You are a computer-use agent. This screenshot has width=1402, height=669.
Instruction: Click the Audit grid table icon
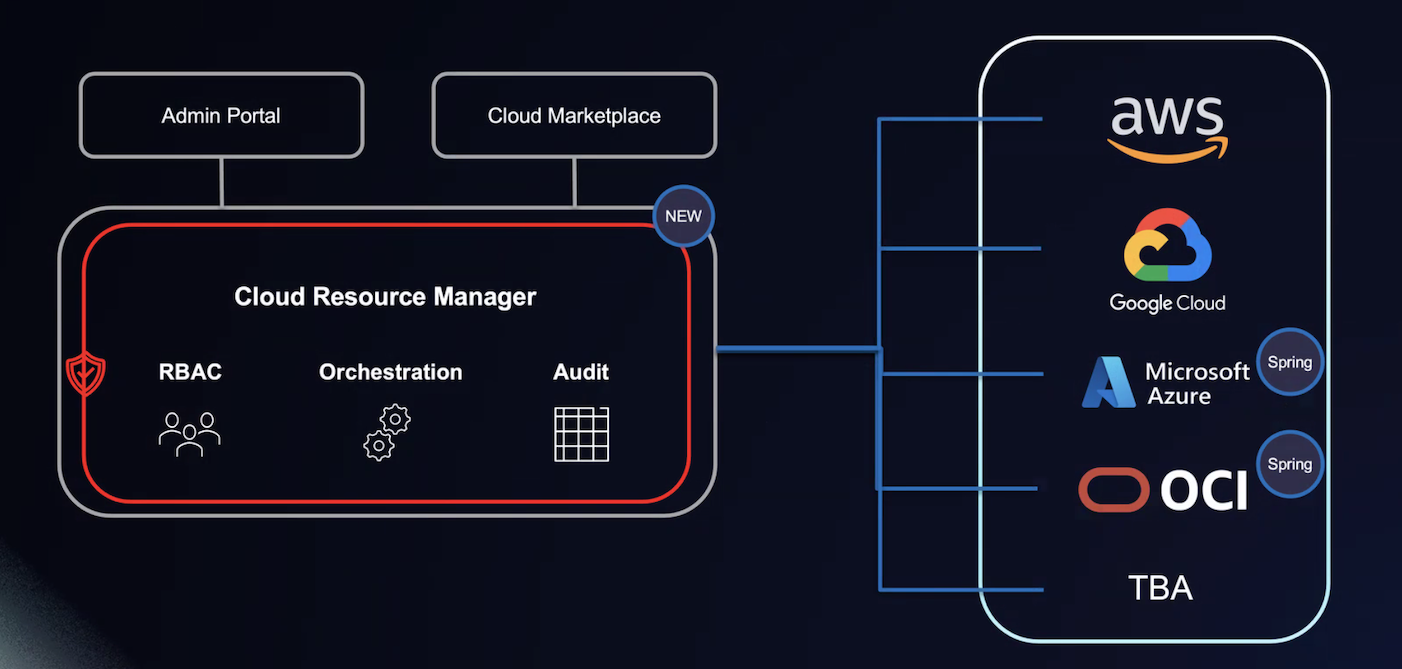[x=581, y=434]
